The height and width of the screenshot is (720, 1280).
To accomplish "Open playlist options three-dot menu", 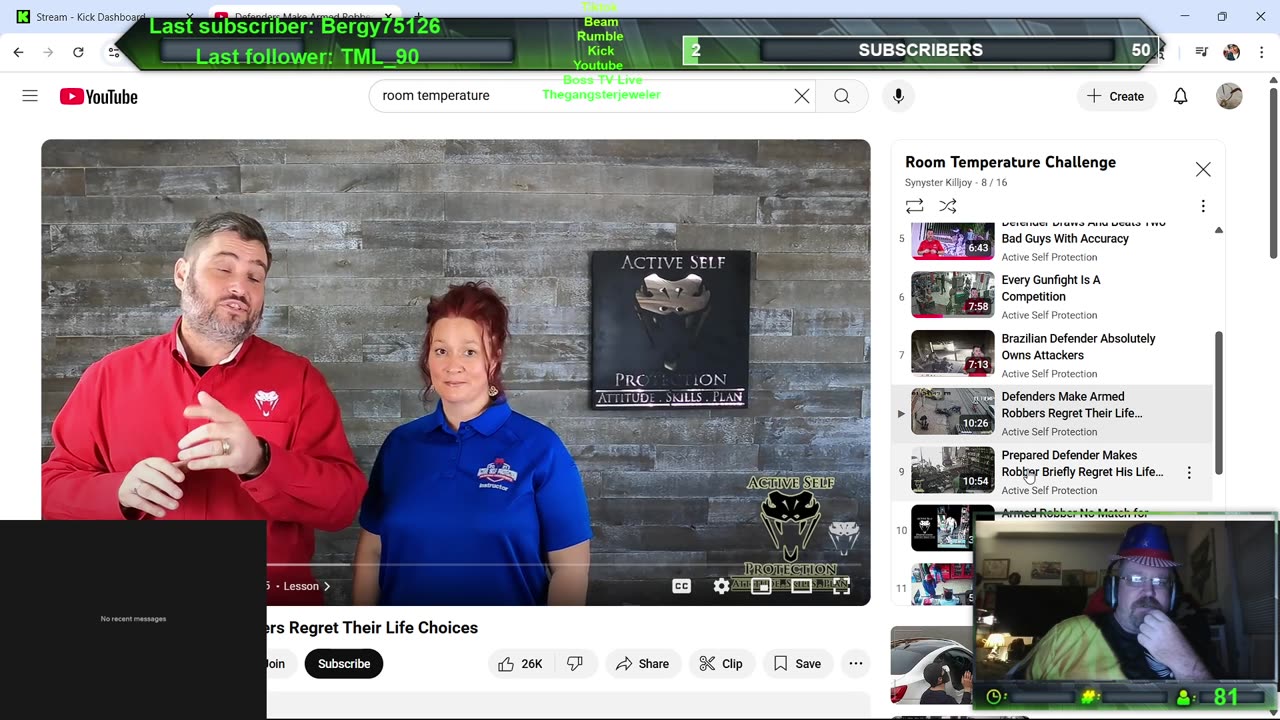I will (x=1203, y=206).
